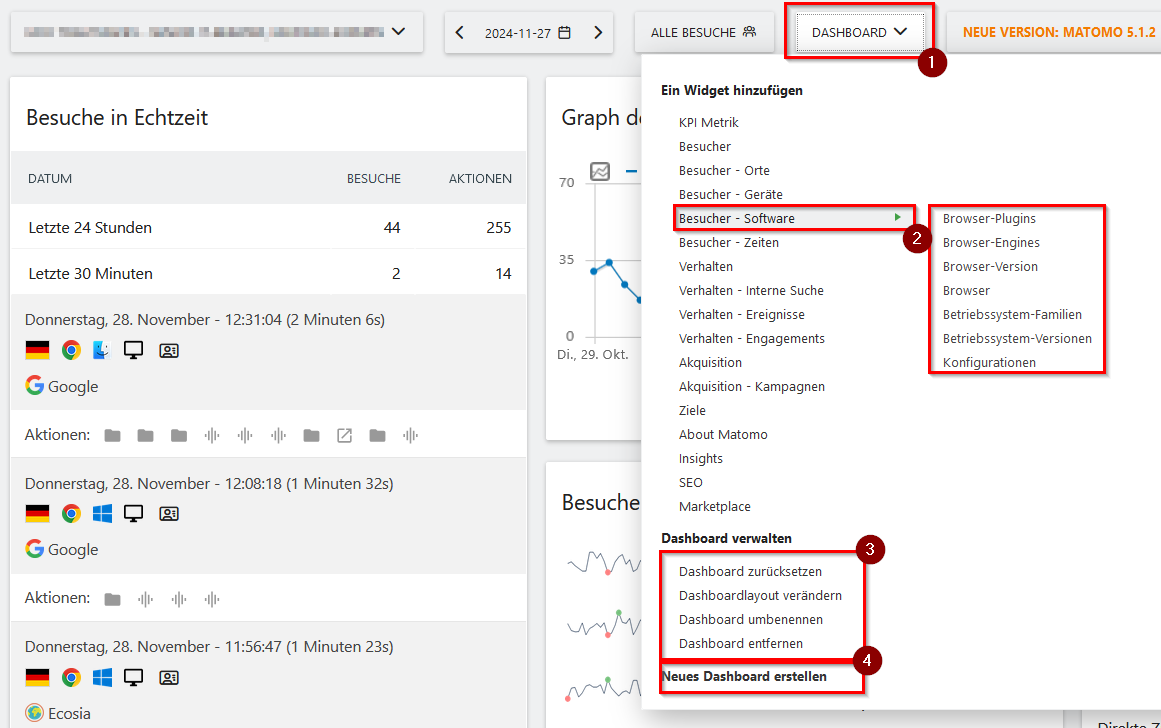Click Dashboardlayout verändern
The height and width of the screenshot is (728, 1161).
pos(760,595)
